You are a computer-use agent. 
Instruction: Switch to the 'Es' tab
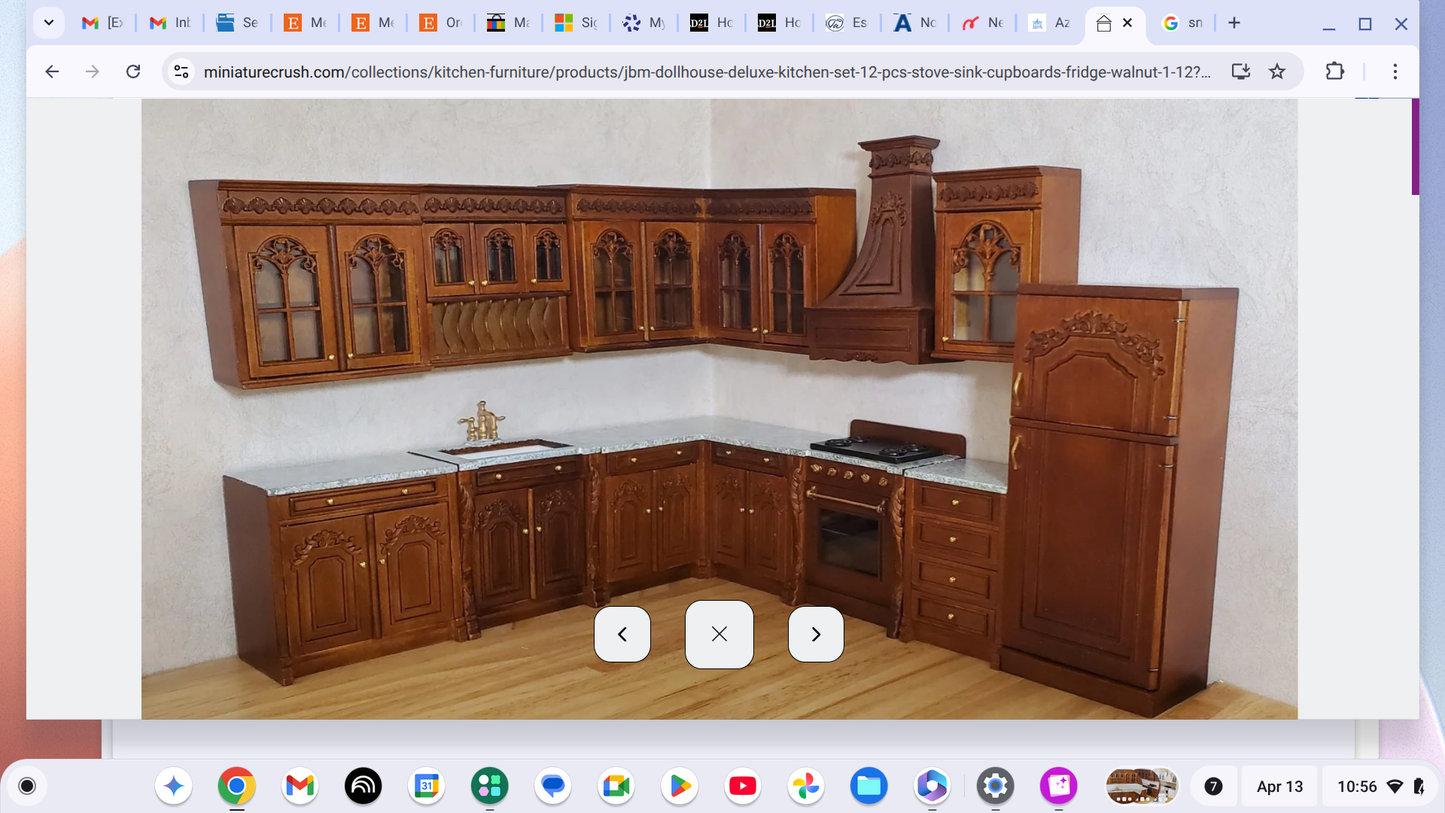point(847,23)
